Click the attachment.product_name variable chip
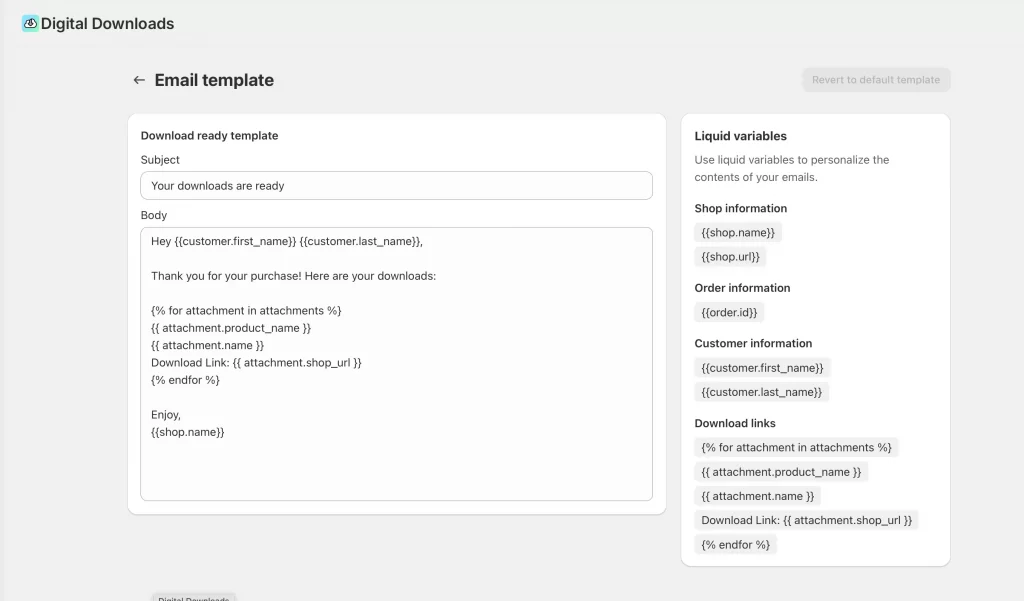This screenshot has height=601, width=1024. pyautogui.click(x=781, y=472)
